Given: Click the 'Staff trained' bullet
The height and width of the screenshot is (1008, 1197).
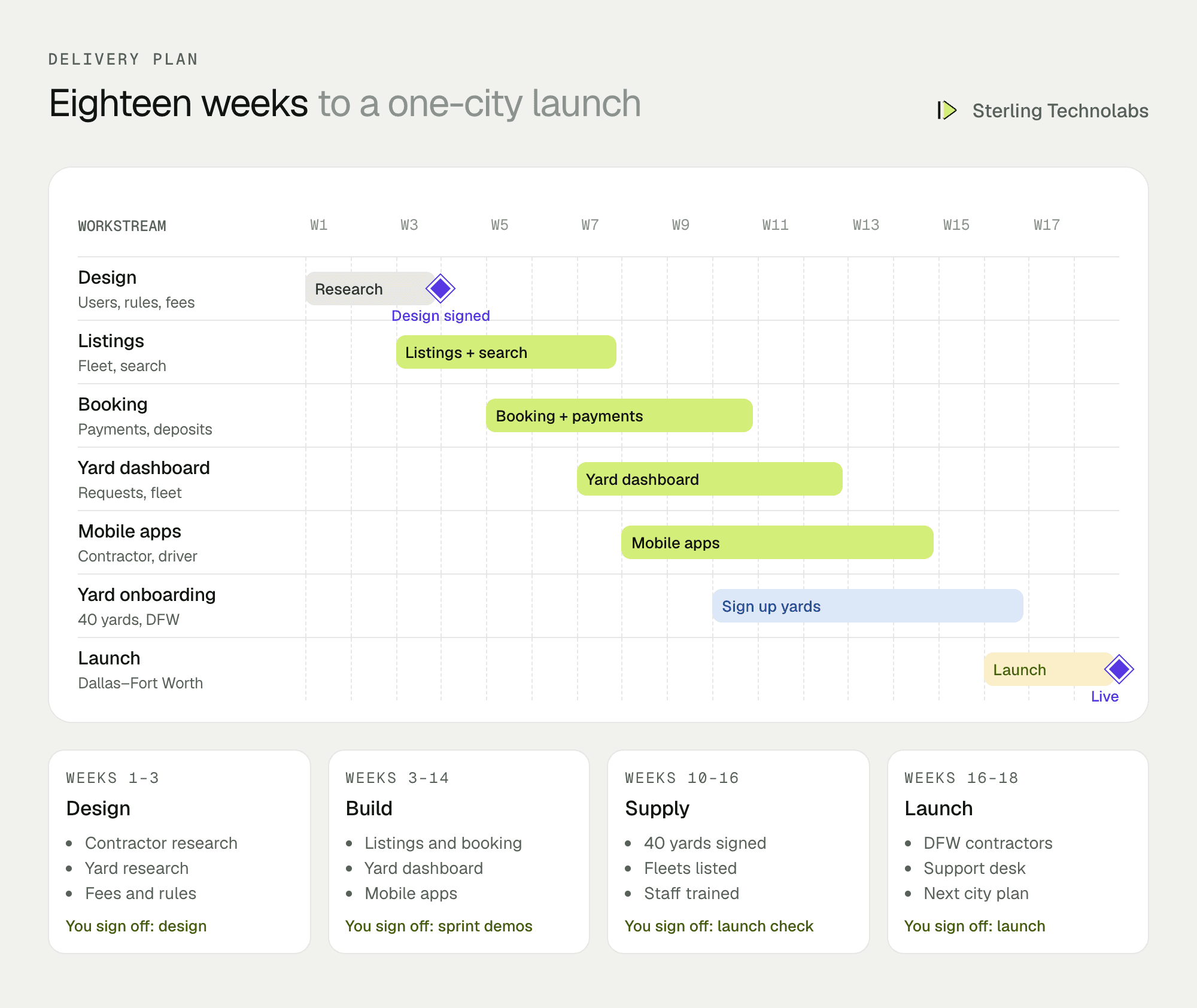Looking at the screenshot, I should tap(691, 893).
